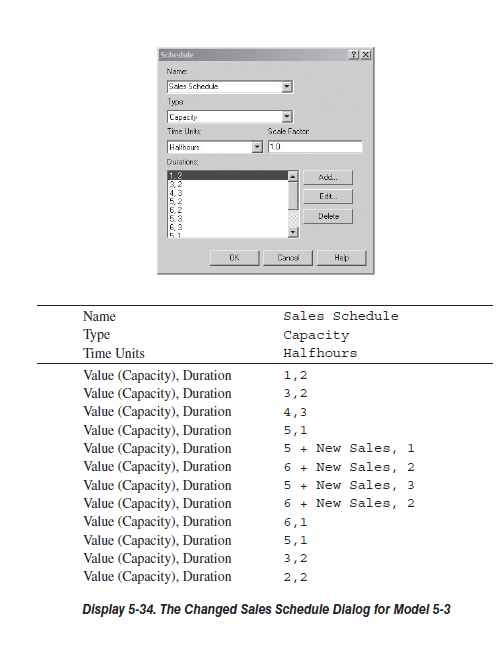Click the Delete button
The image size is (503, 656).
[328, 216]
